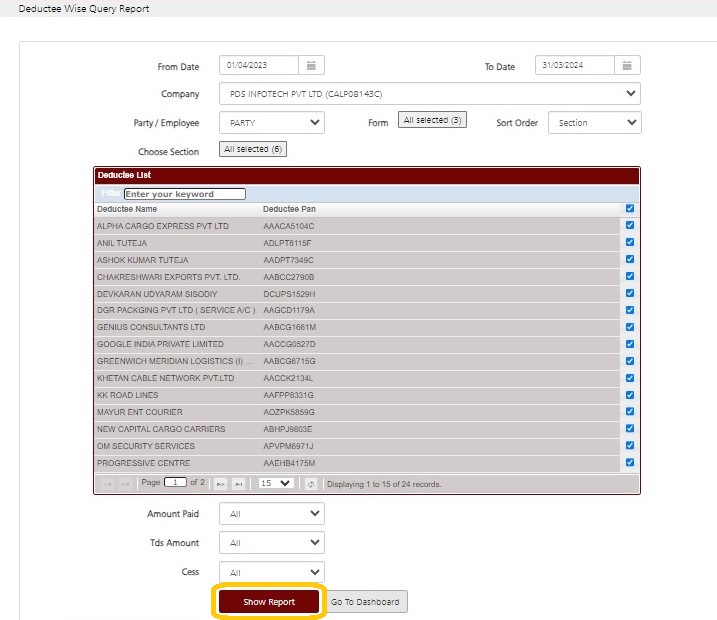Refresh the deductee list grid

[310, 484]
